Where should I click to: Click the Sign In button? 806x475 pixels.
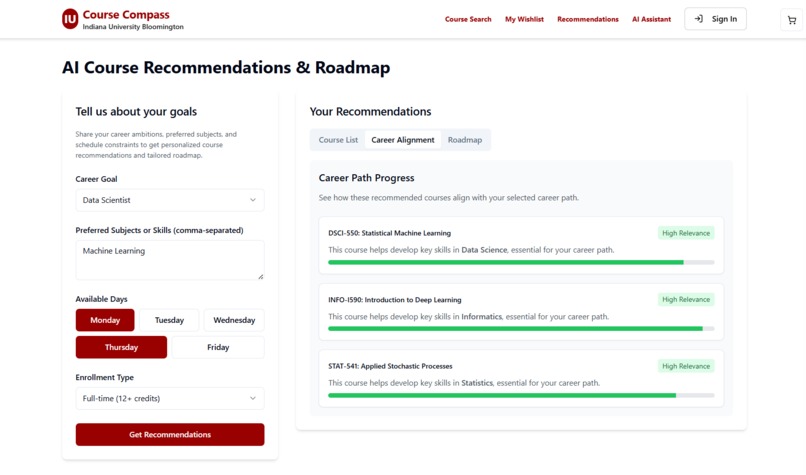click(x=715, y=19)
